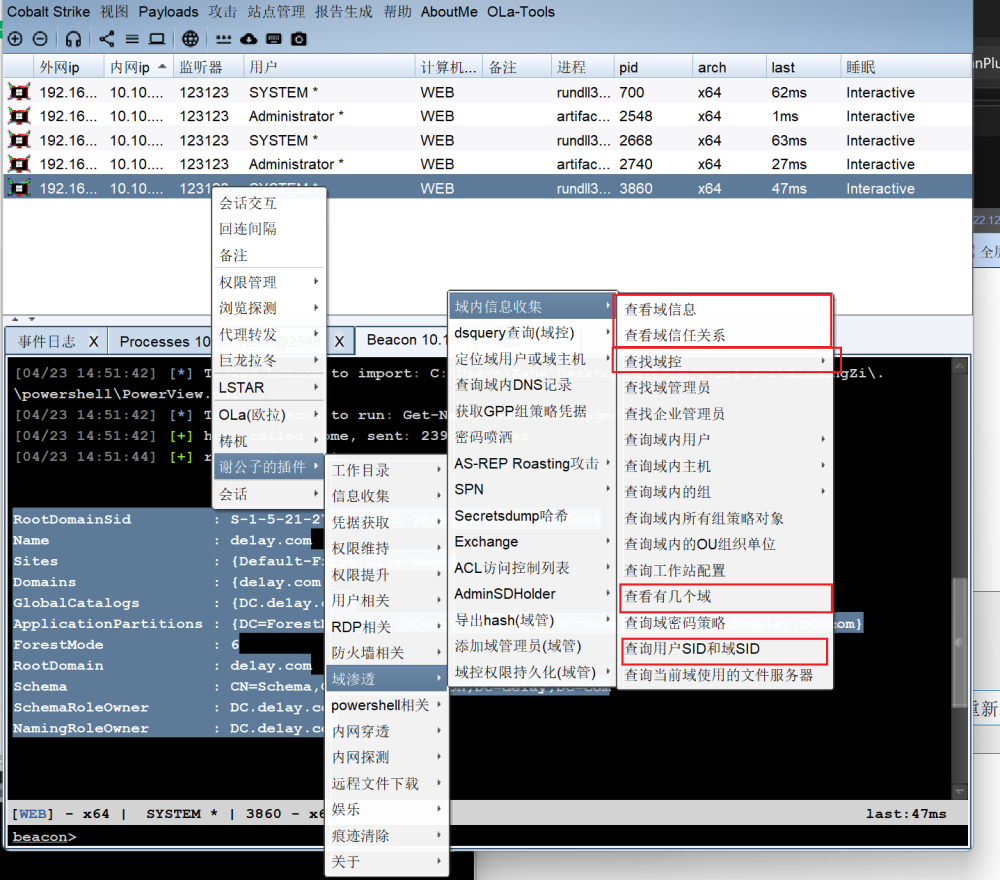The width and height of the screenshot is (1000, 880).
Task: Switch to pivot graph view icon
Action: click(x=107, y=39)
